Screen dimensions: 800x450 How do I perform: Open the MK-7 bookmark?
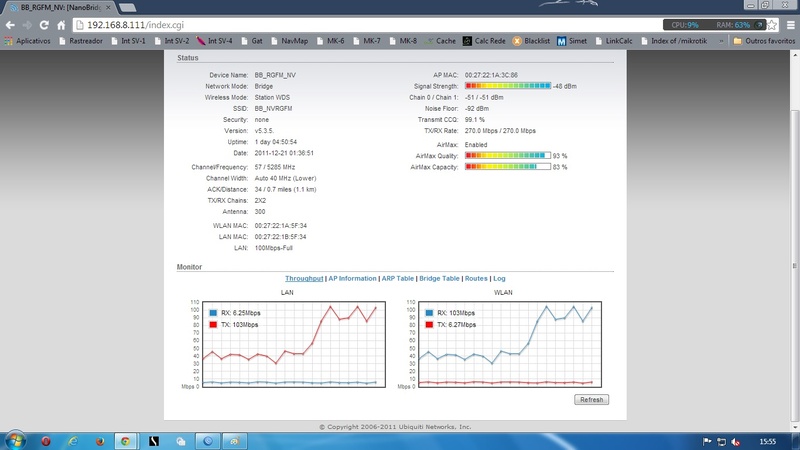pyautogui.click(x=366, y=41)
